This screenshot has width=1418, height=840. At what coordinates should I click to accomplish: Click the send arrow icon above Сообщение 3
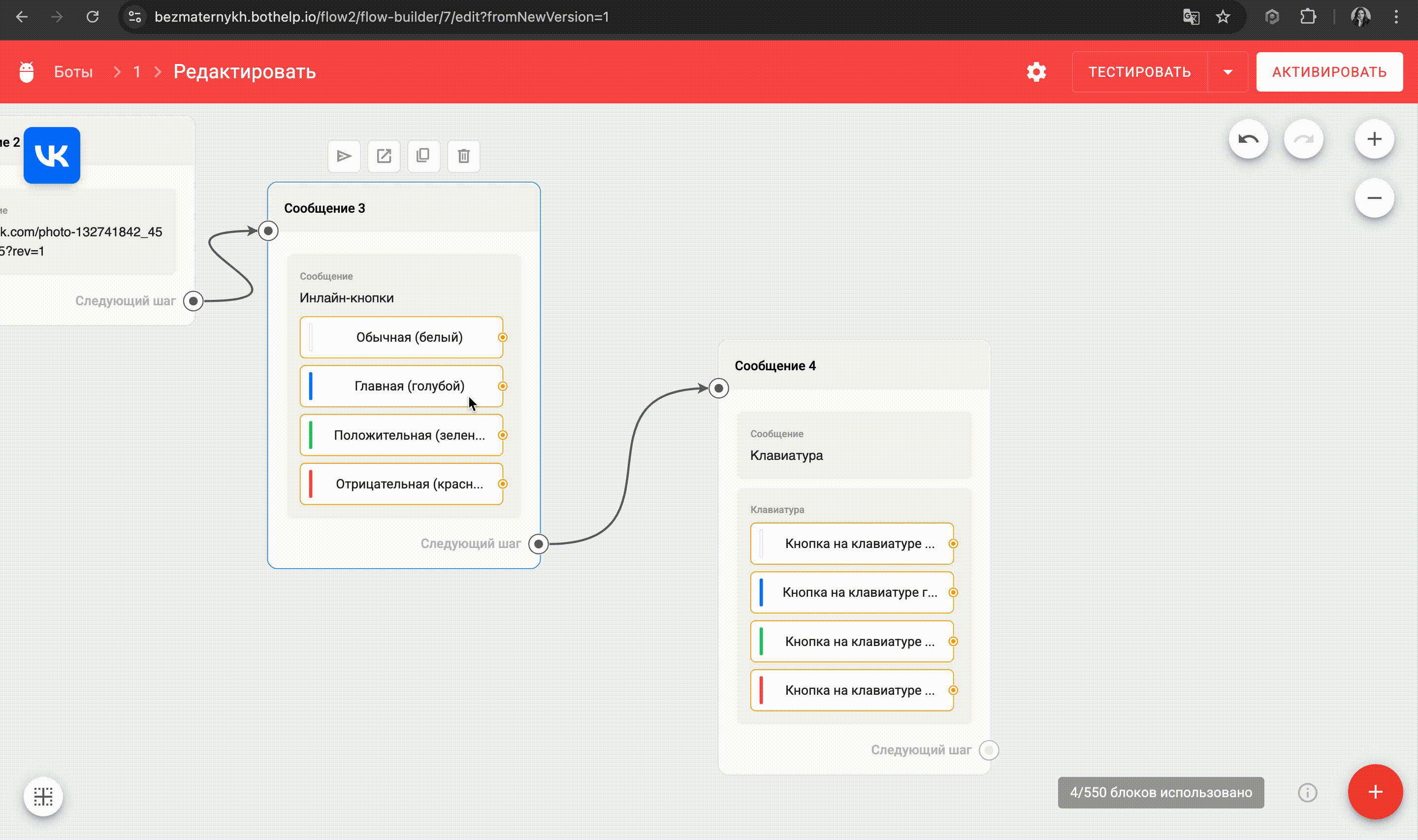click(344, 156)
